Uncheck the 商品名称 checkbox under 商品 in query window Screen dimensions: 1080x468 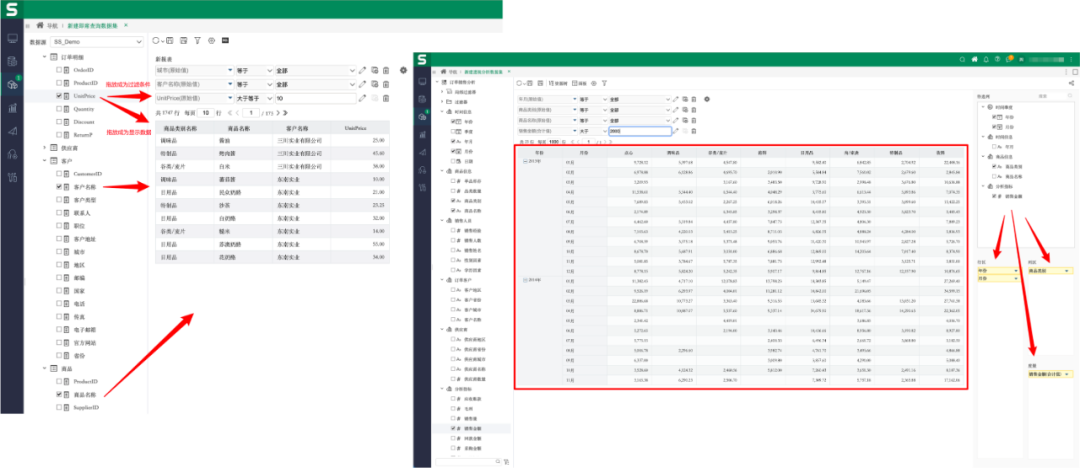59,395
